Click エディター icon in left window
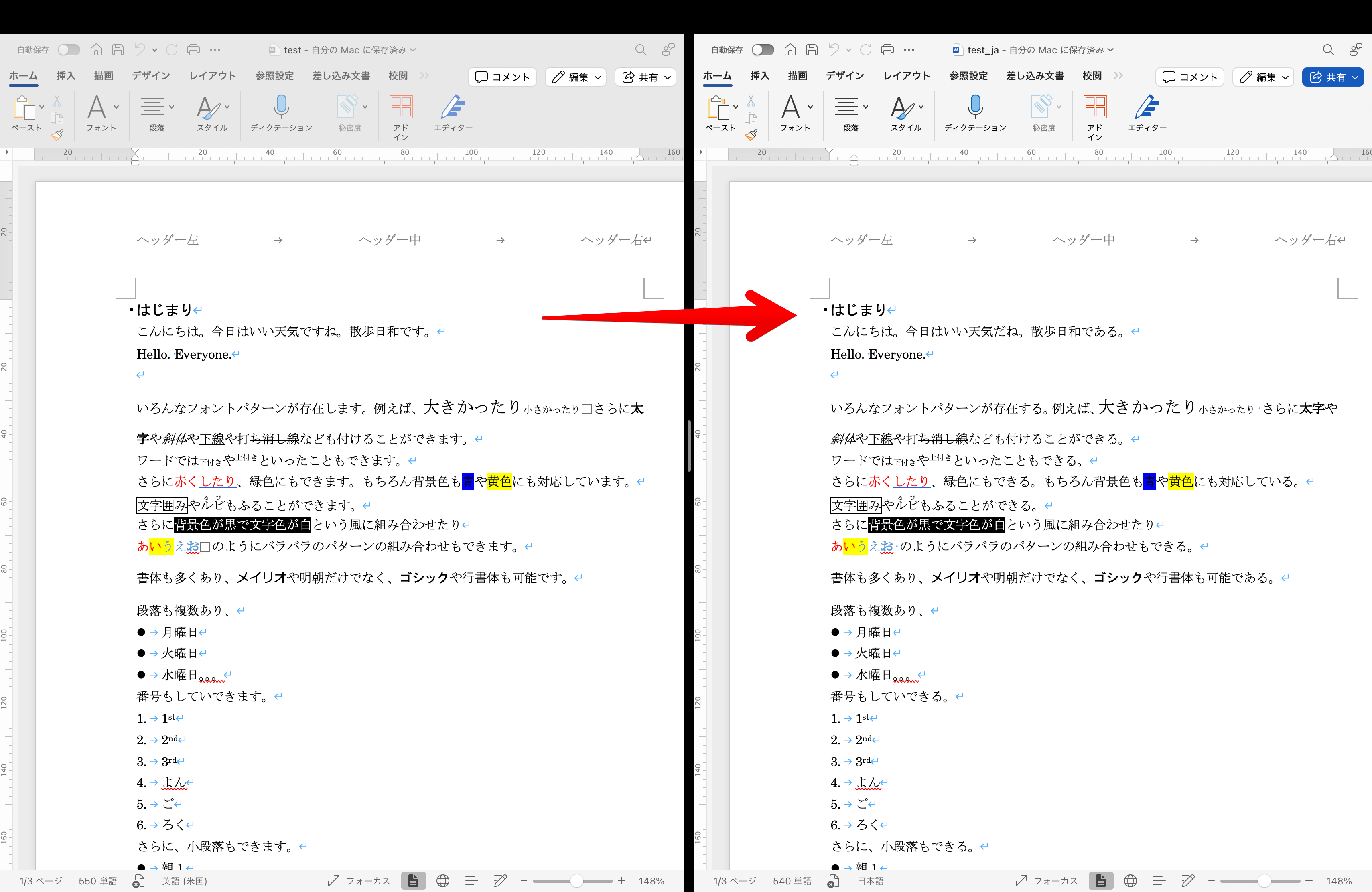The image size is (1372, 892). [453, 107]
